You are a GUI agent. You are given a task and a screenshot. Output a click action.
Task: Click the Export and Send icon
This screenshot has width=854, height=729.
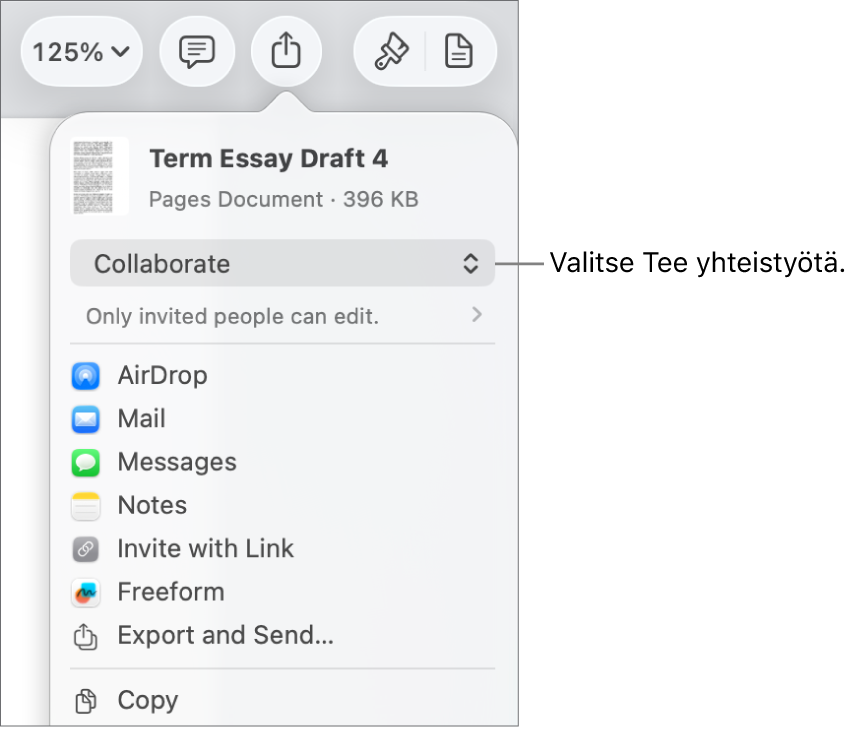86,636
